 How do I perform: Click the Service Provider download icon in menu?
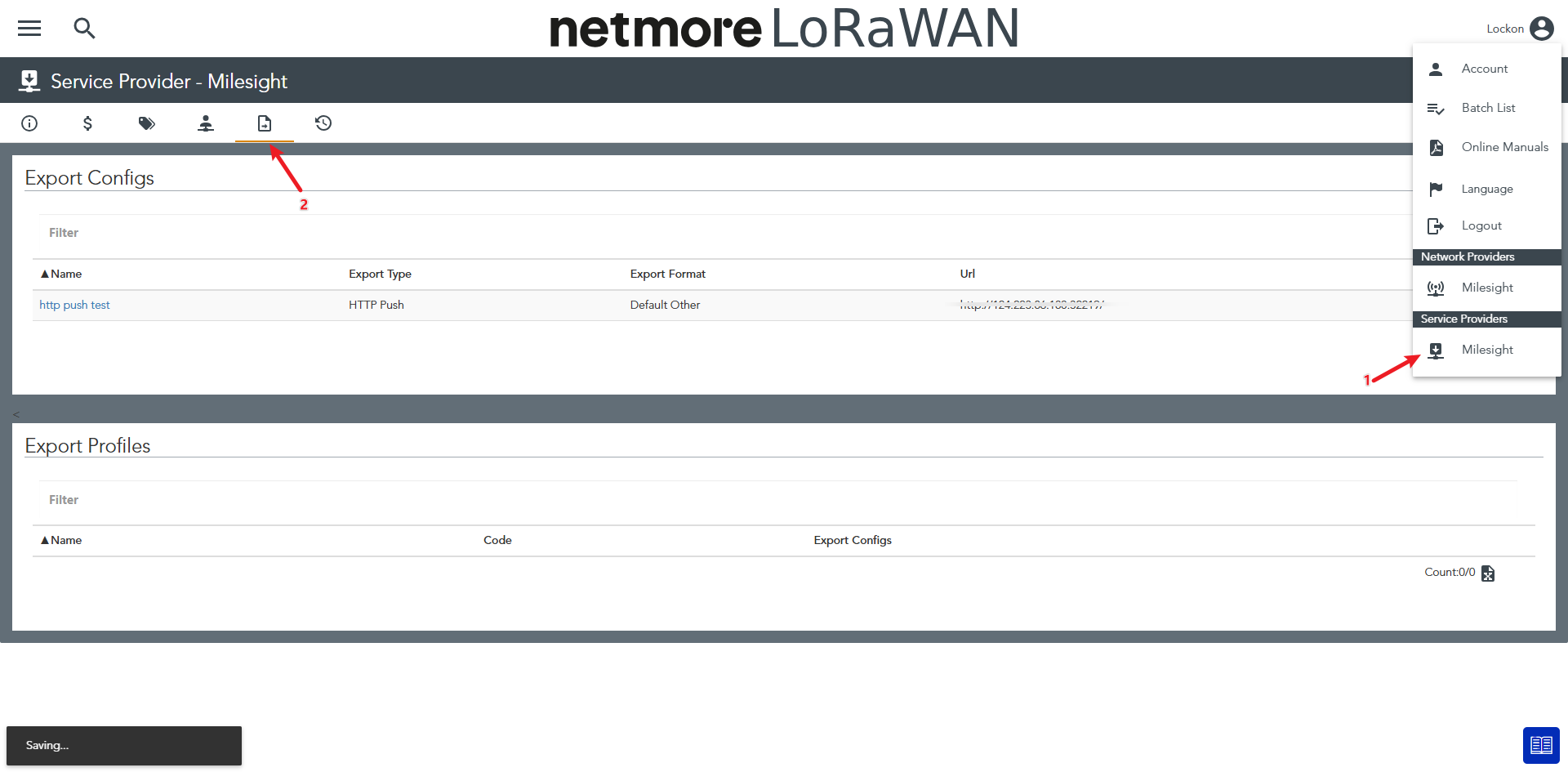coord(1436,350)
